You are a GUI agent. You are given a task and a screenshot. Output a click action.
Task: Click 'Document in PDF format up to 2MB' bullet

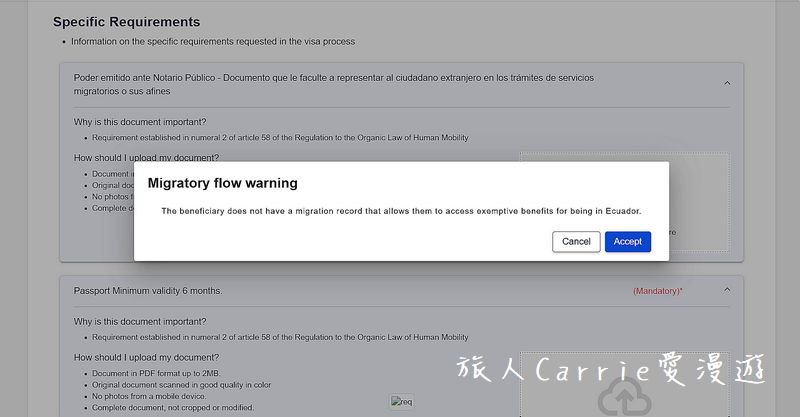156,373
